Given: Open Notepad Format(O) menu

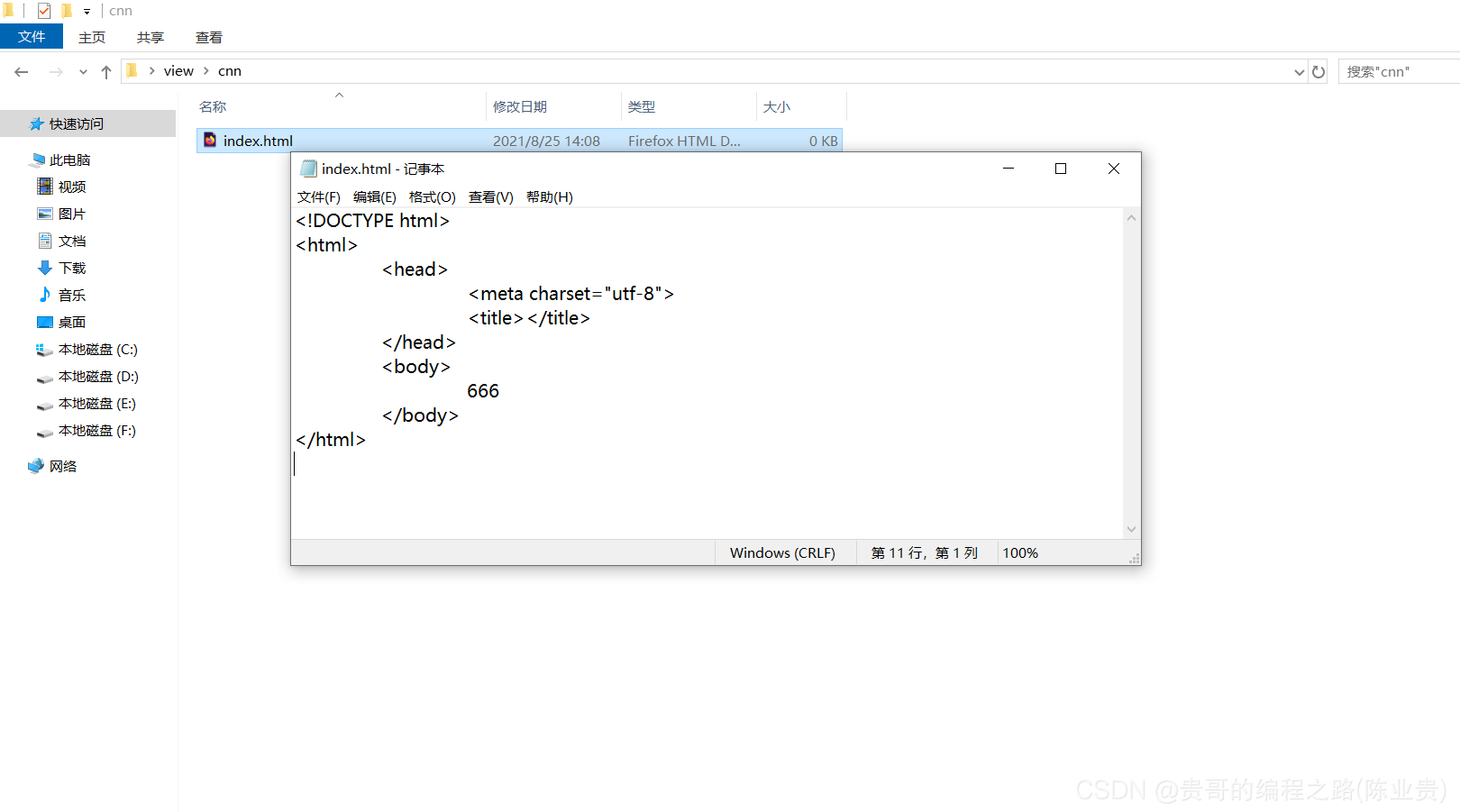Looking at the screenshot, I should click(433, 196).
